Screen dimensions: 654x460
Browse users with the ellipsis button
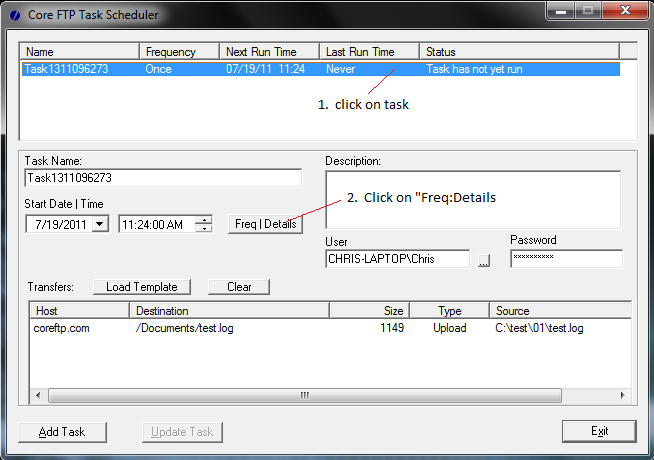pos(485,260)
